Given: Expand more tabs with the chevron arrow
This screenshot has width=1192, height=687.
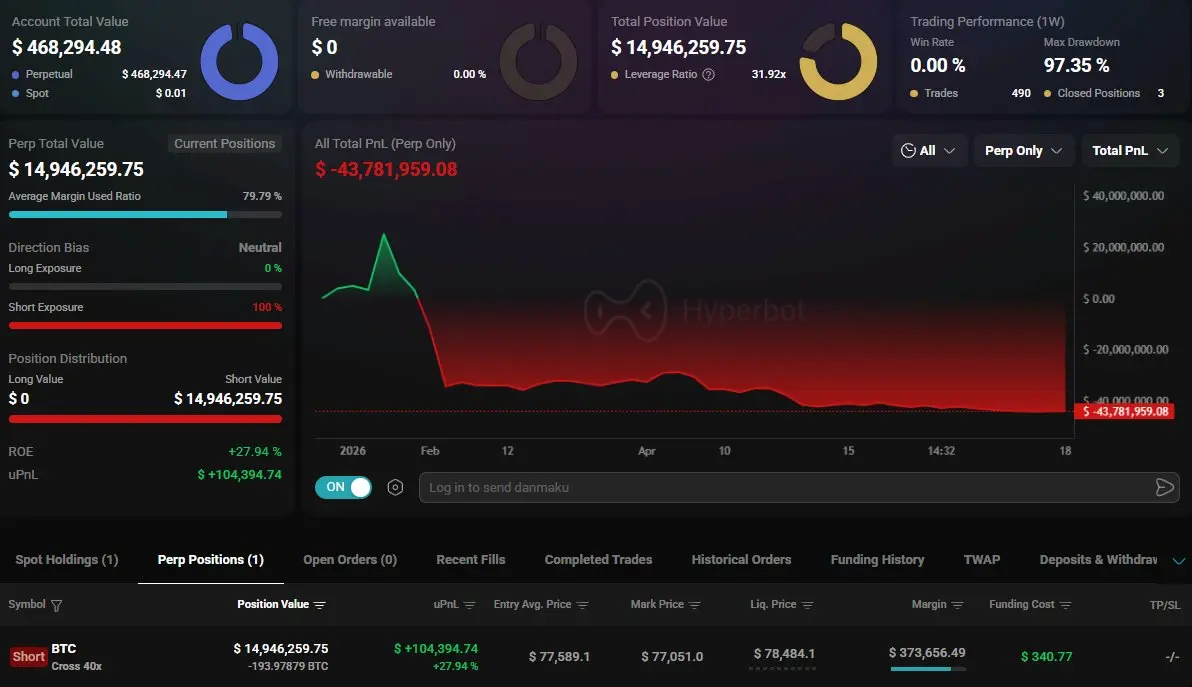Looking at the screenshot, I should tap(1178, 561).
